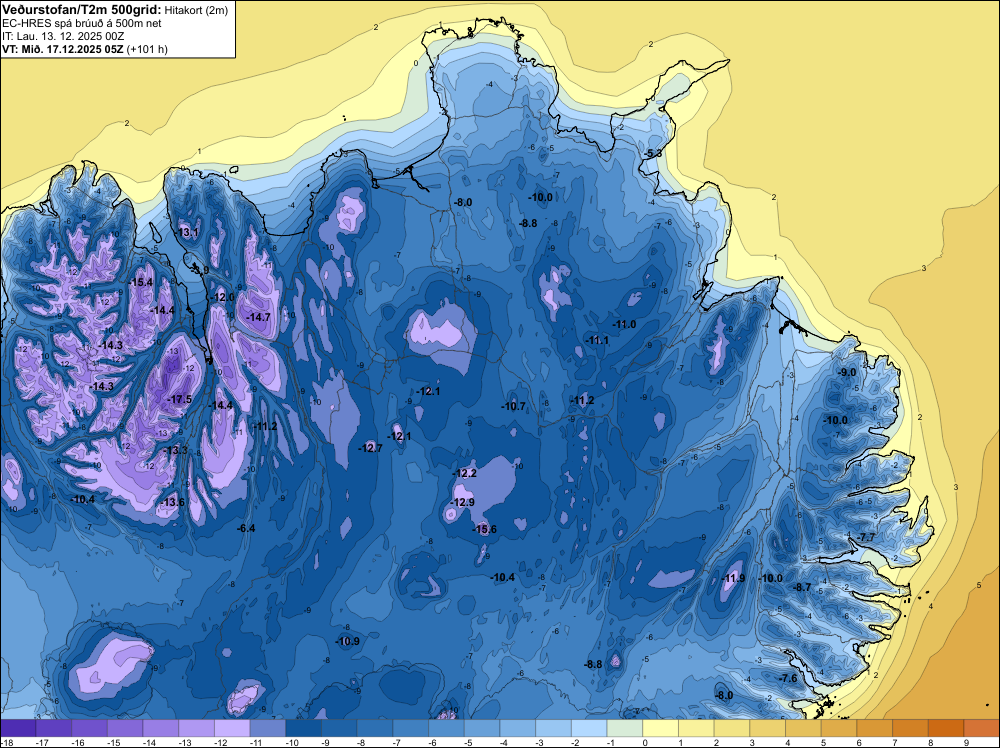
Task: Click the -12.9 temperature reading
Action: coord(462,502)
